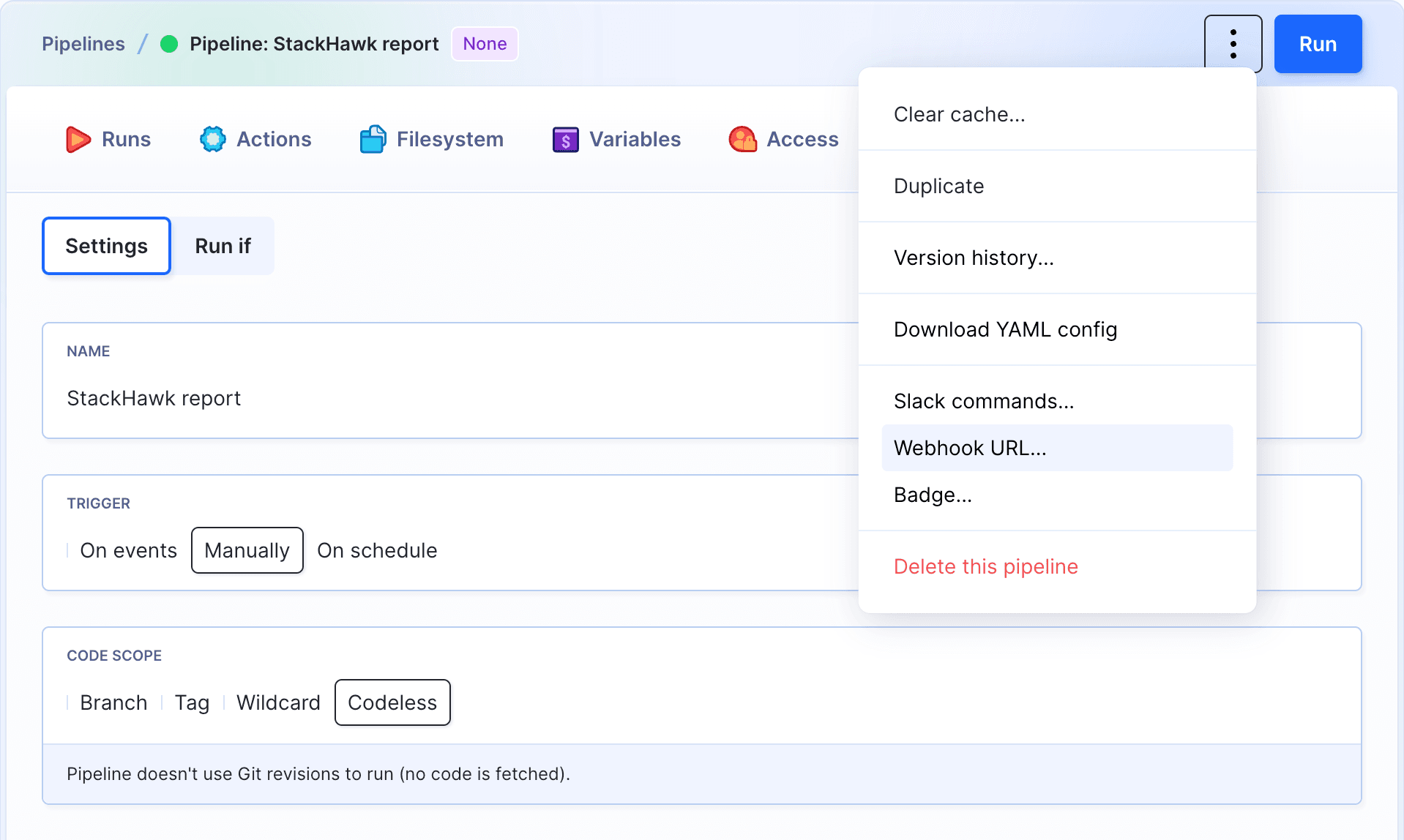Viewport: 1404px width, 840px height.
Task: Click the Git revisions info message
Action: coord(318,774)
